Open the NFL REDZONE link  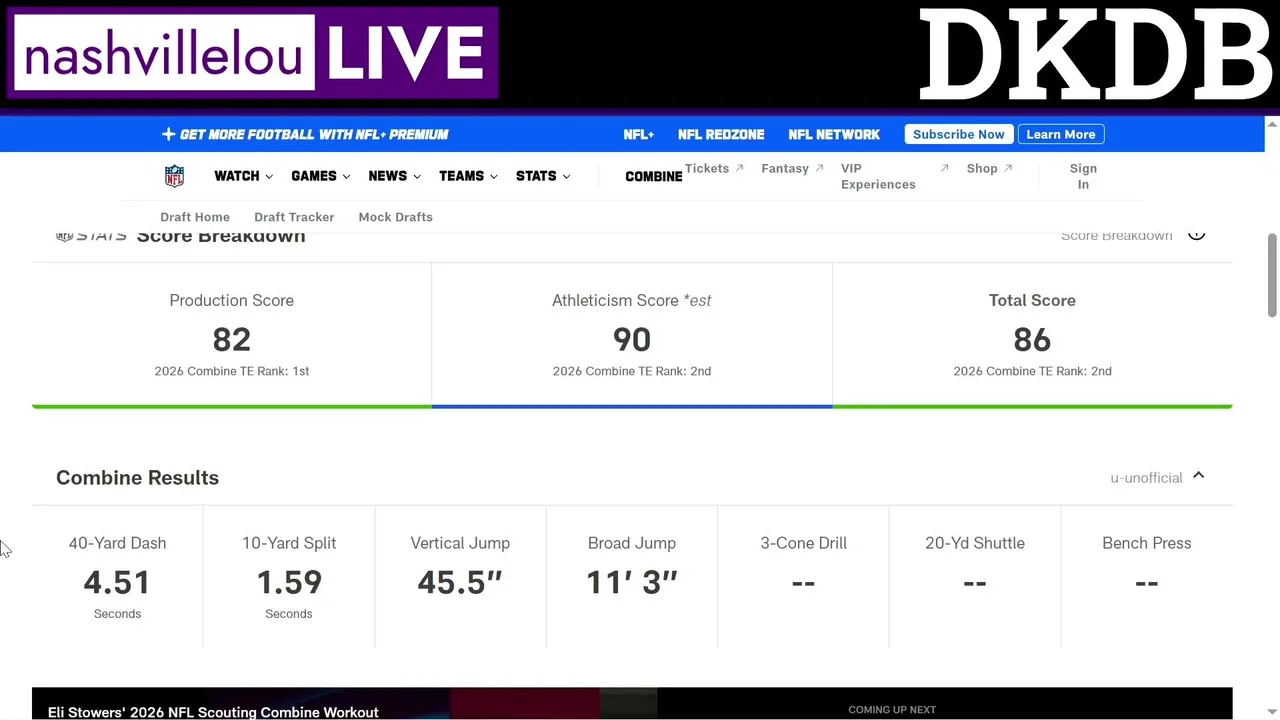point(721,134)
